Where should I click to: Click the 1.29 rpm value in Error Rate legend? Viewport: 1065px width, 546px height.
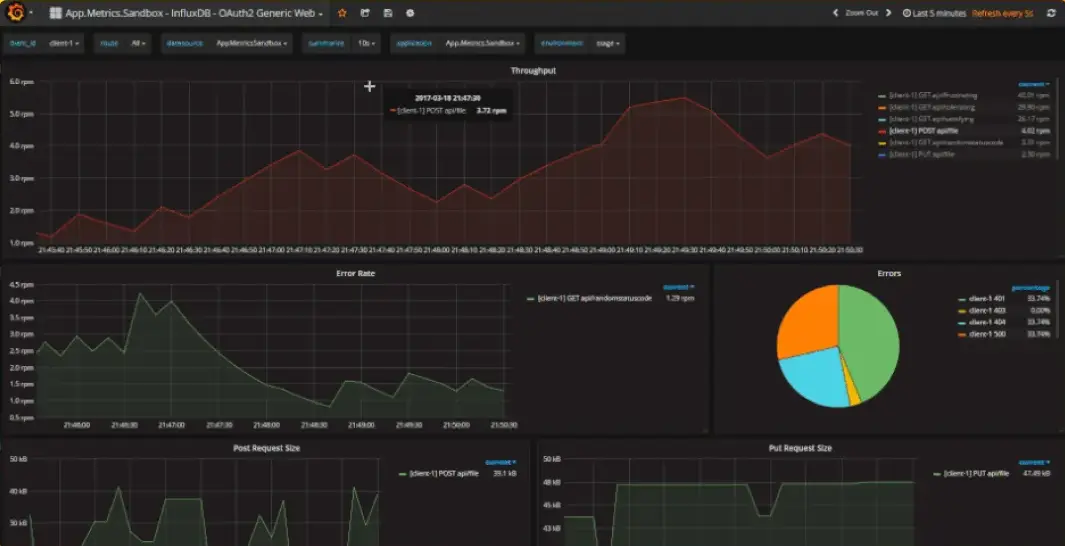(x=680, y=298)
